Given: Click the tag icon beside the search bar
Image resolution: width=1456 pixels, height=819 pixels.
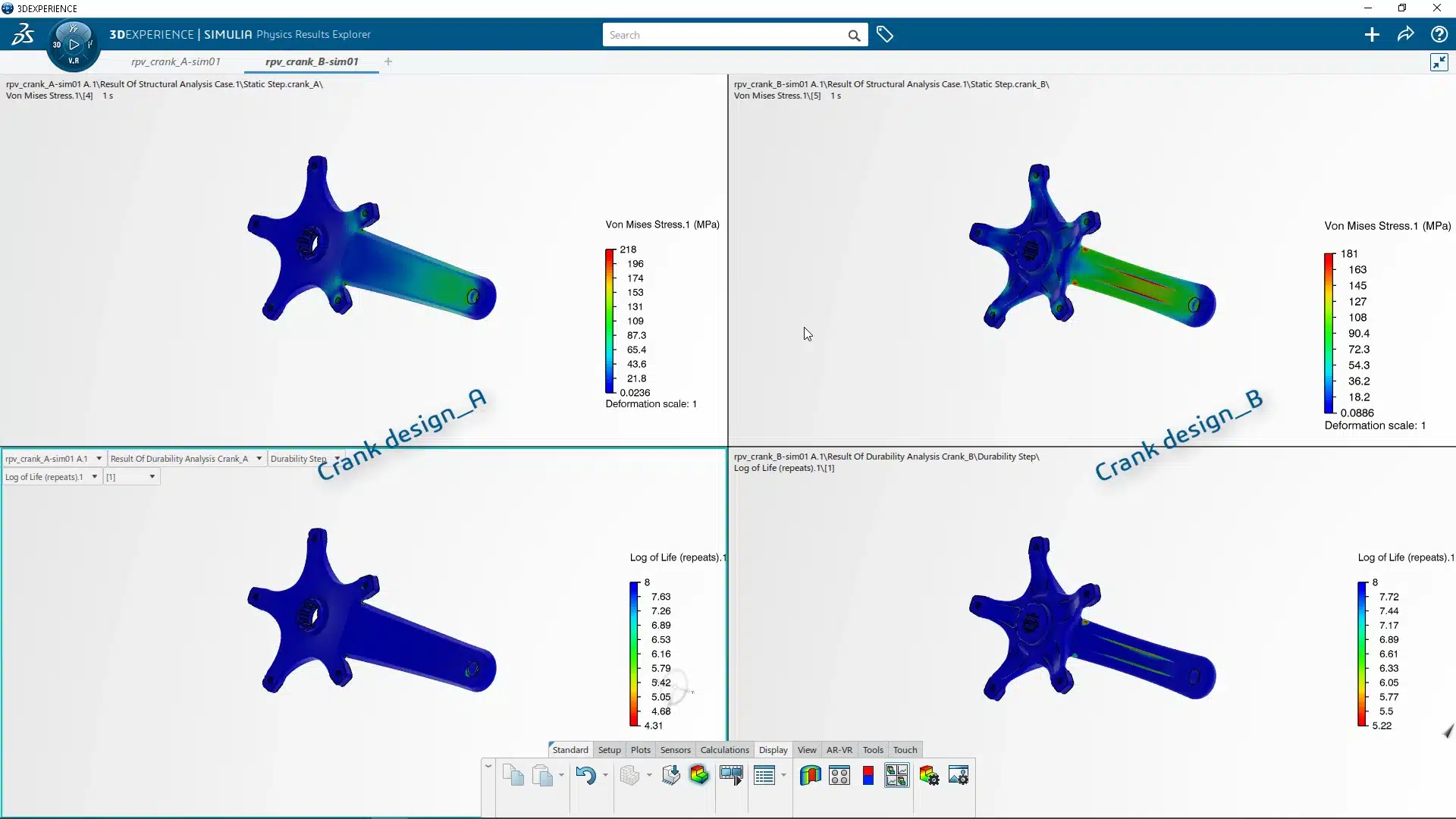Looking at the screenshot, I should (x=885, y=34).
